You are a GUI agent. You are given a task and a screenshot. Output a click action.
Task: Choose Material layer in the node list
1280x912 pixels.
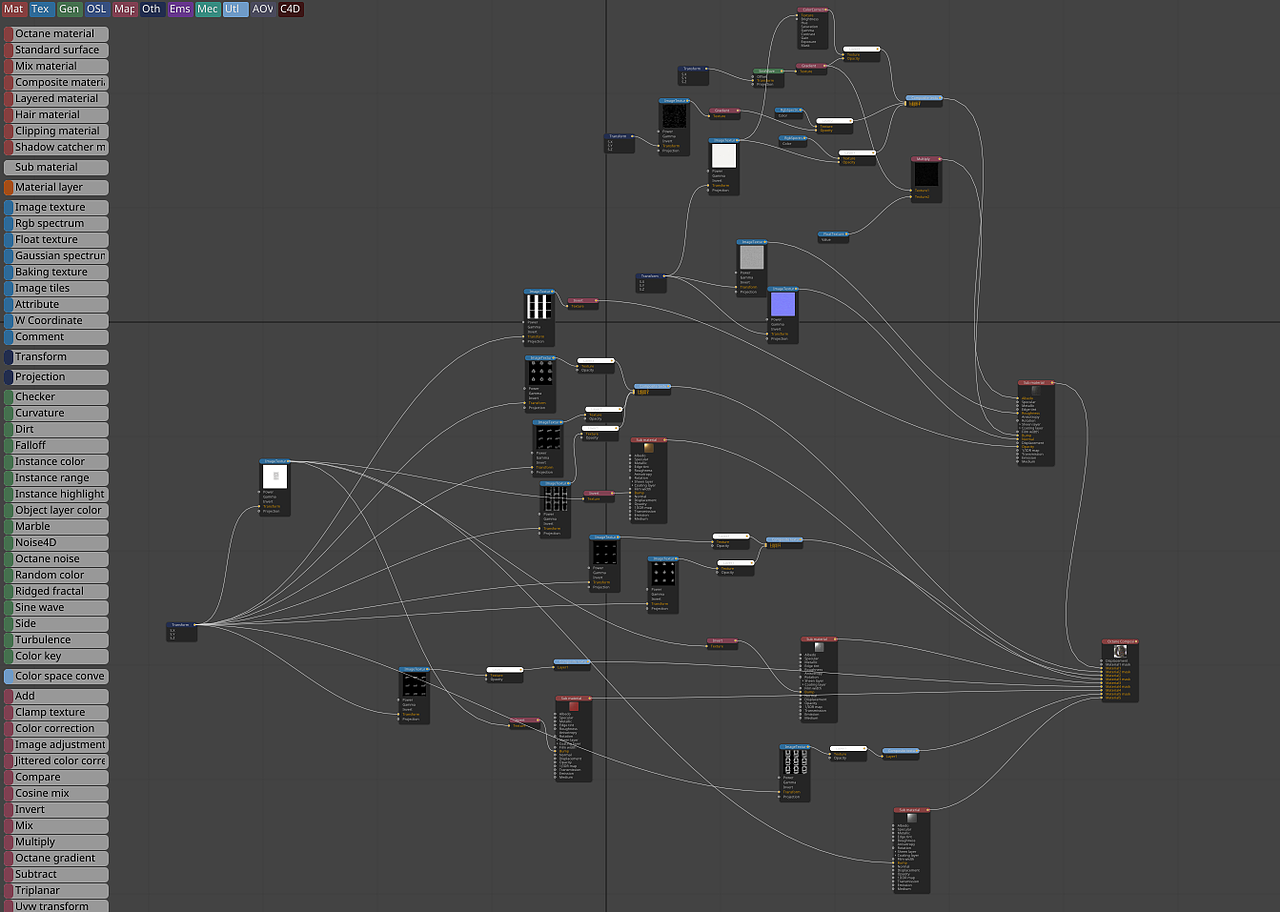pos(56,187)
